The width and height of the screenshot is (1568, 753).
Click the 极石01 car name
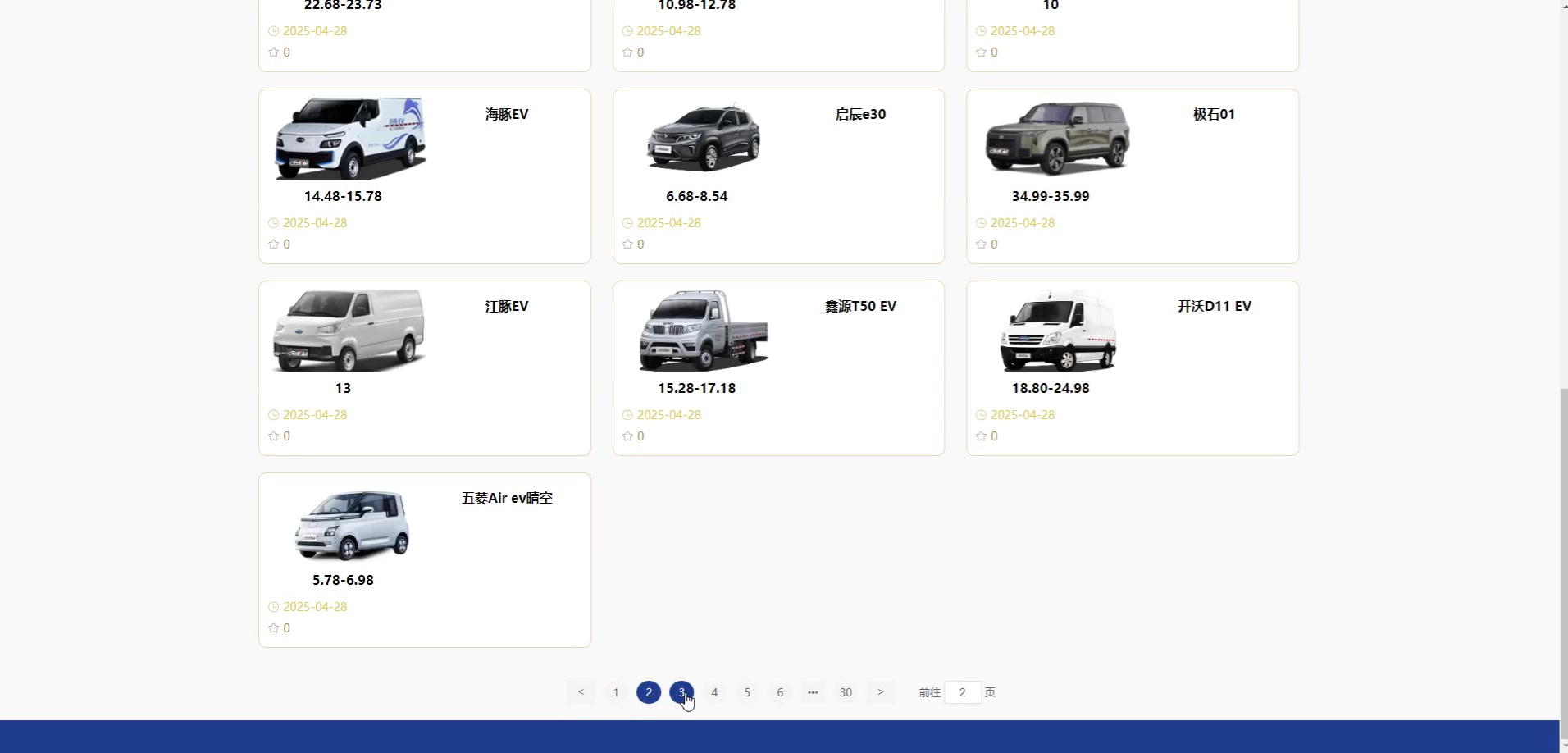(x=1214, y=114)
